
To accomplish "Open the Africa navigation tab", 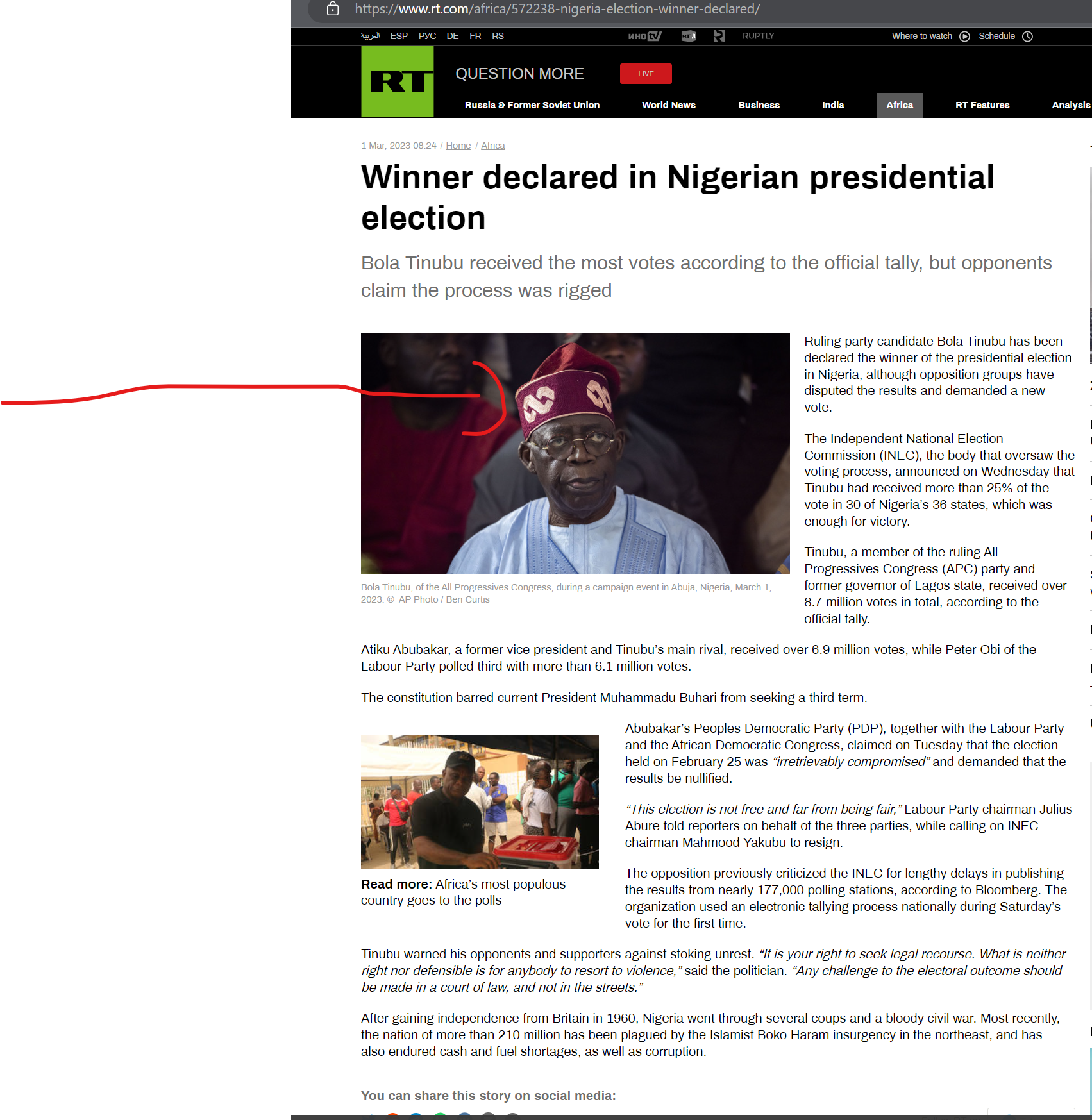I will (x=900, y=105).
